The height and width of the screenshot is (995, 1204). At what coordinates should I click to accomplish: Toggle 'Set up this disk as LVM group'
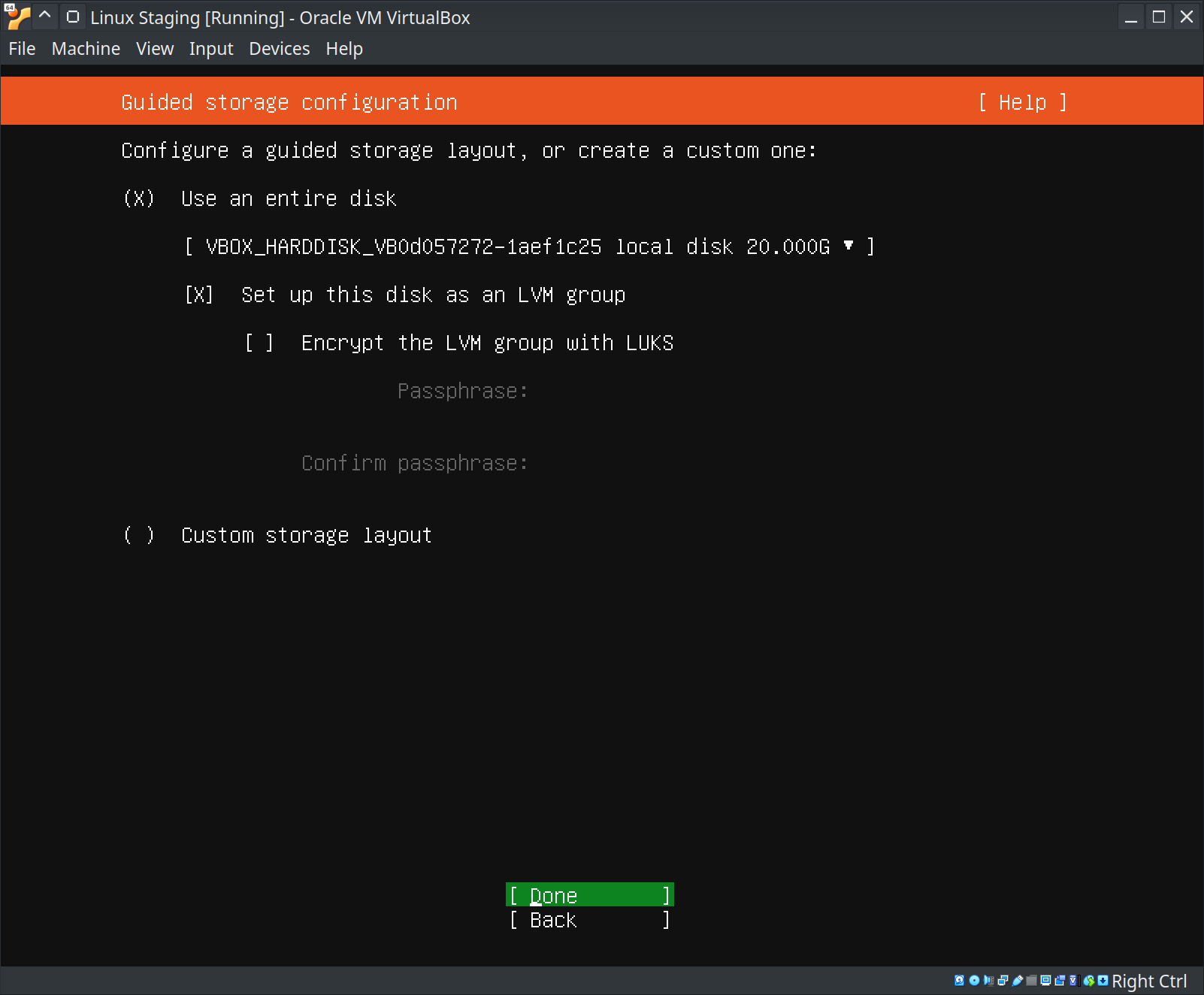click(x=199, y=295)
